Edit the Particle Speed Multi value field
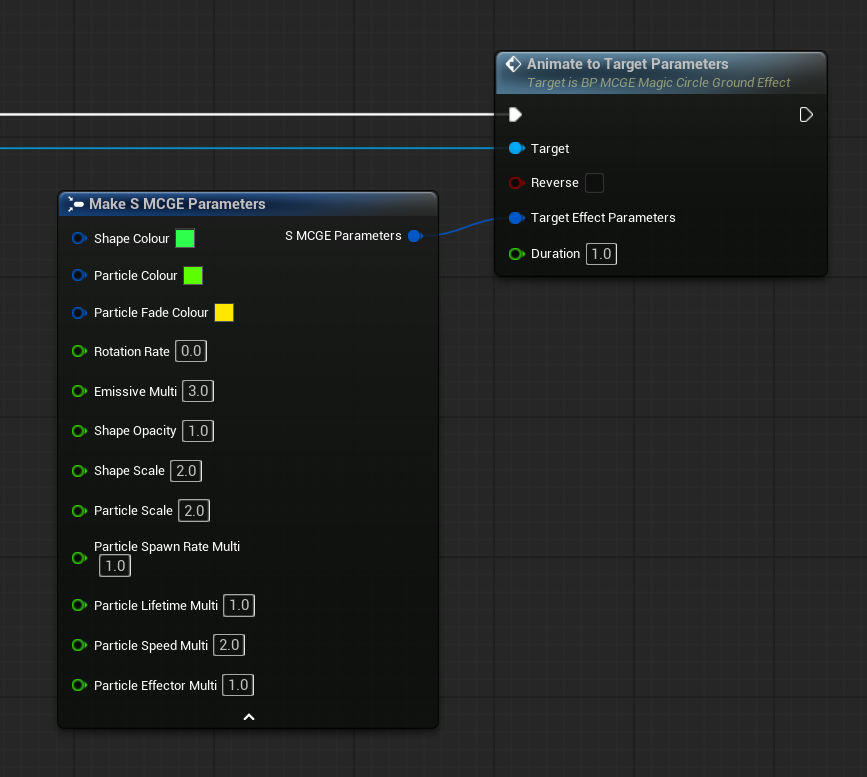Viewport: 867px width, 777px height. click(x=229, y=645)
